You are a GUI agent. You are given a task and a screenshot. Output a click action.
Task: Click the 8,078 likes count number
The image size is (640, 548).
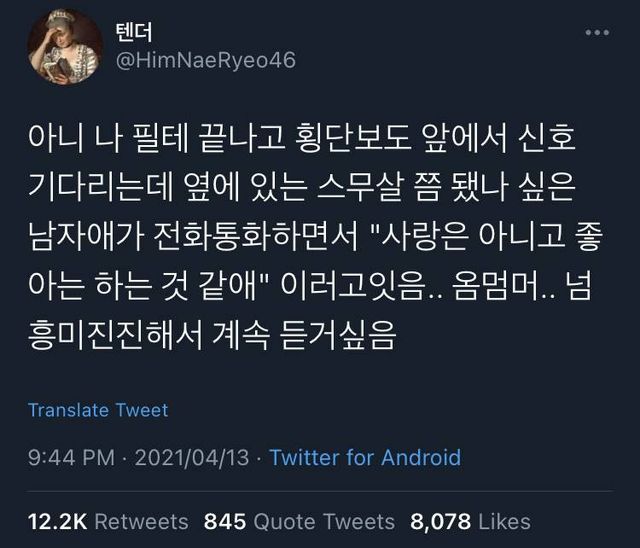pos(440,521)
